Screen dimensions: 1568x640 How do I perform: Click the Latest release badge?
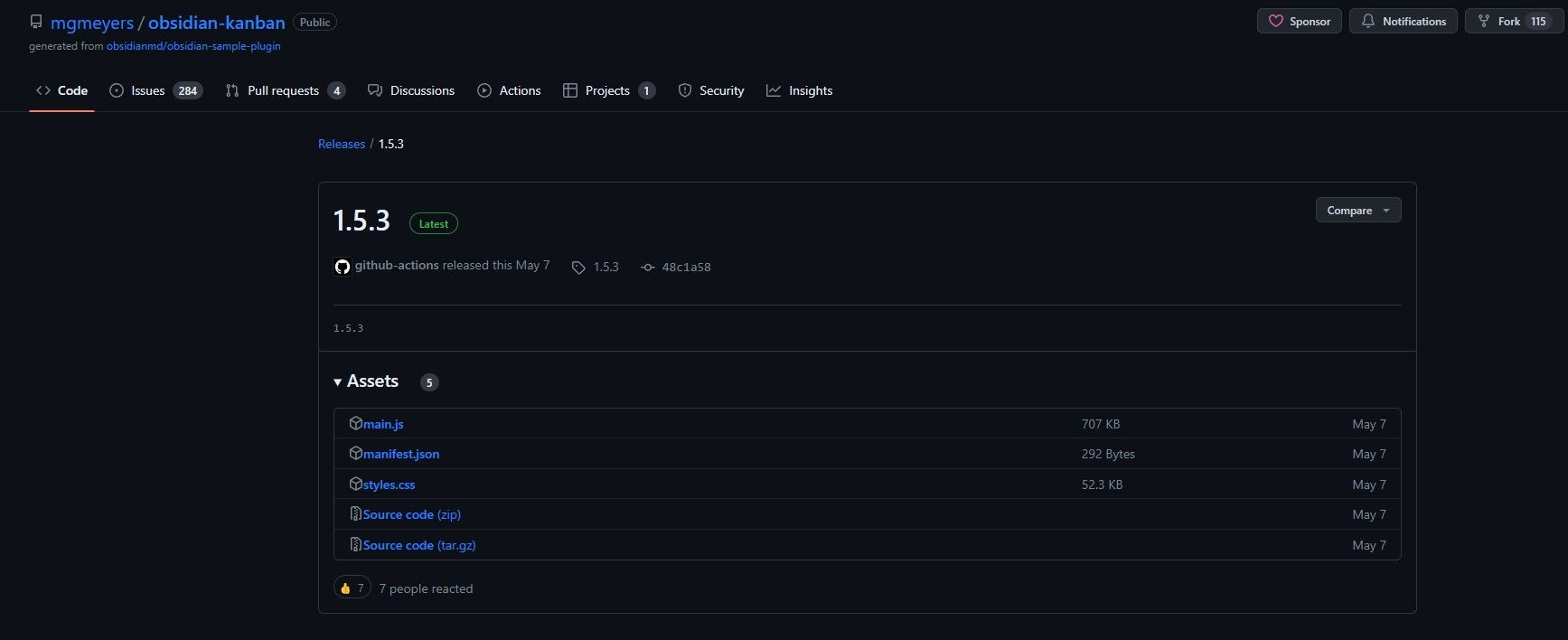pos(434,223)
